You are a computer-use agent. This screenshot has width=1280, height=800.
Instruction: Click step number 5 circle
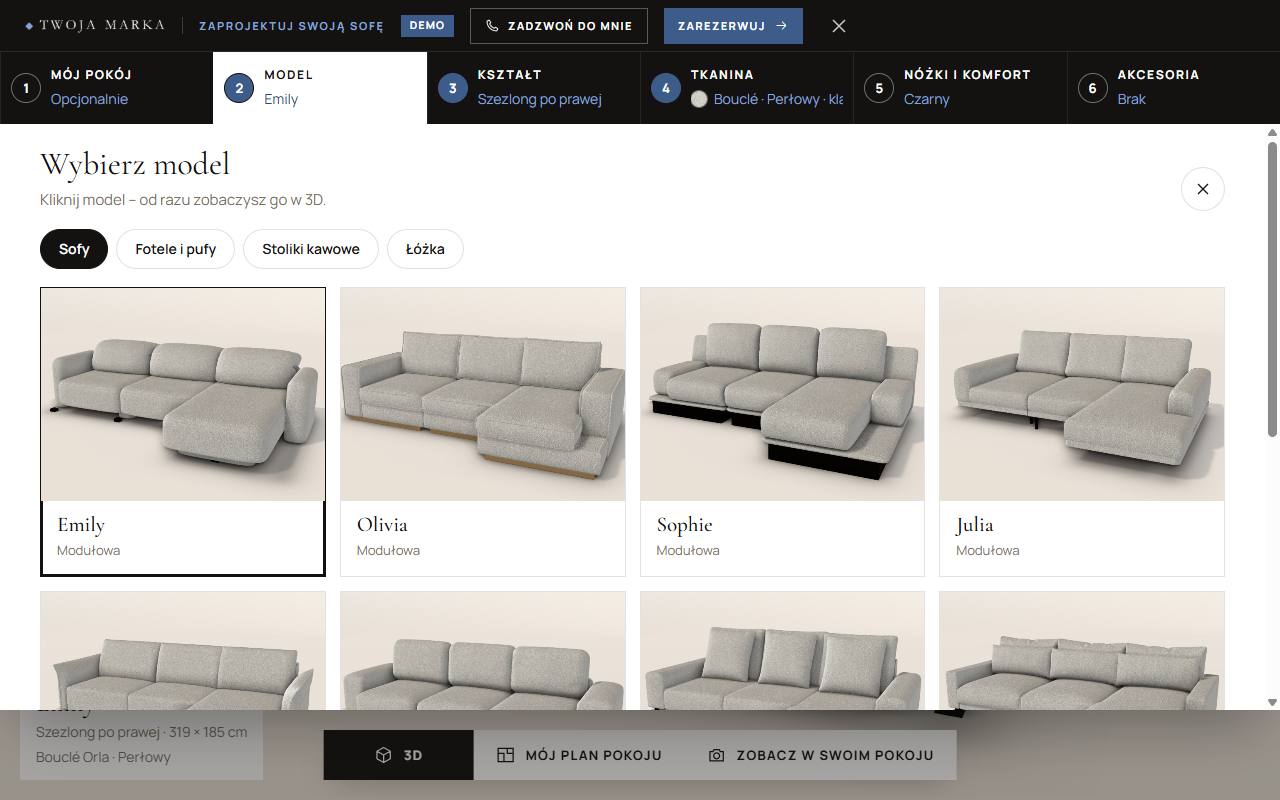[879, 88]
